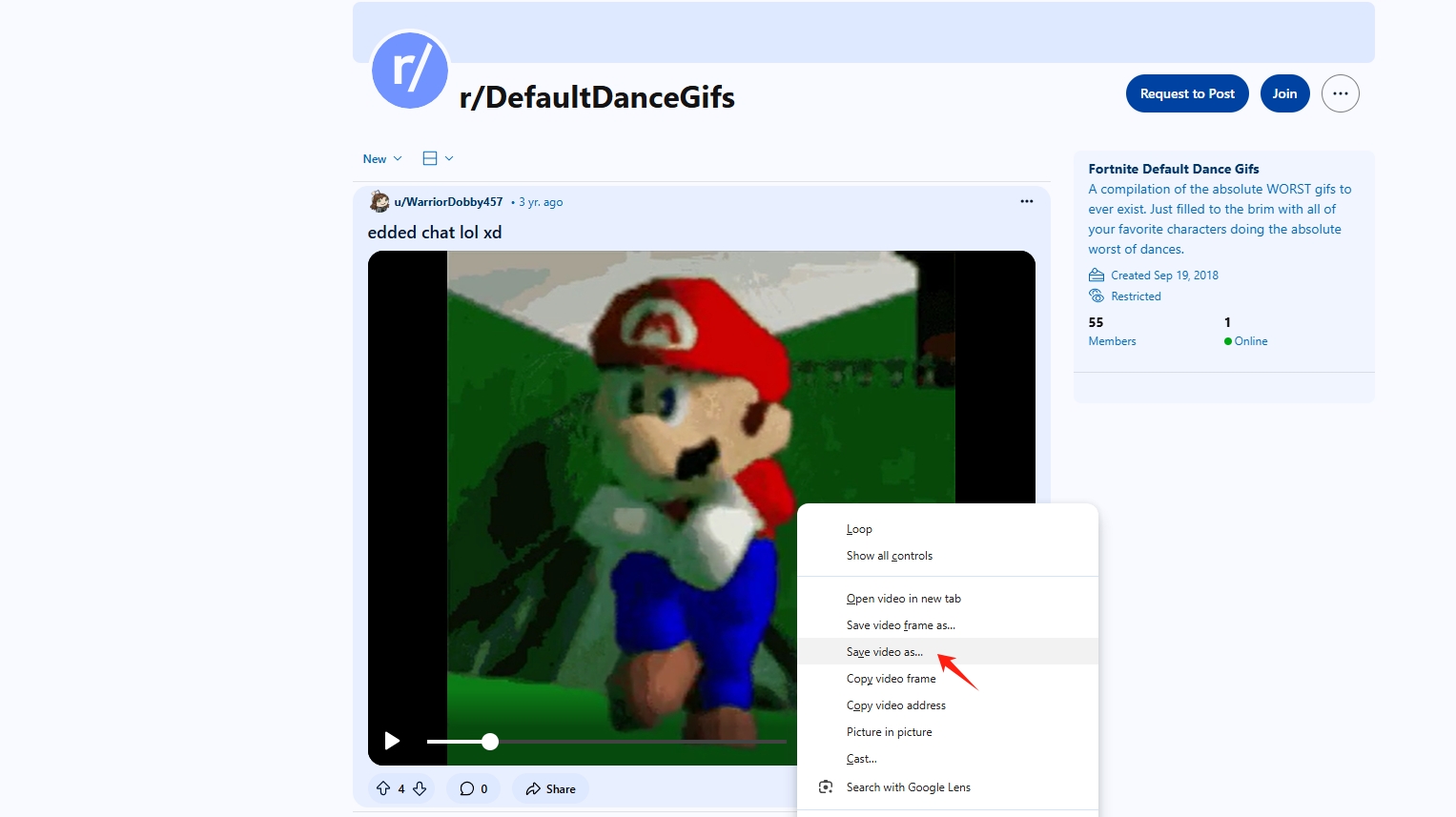1456x817 pixels.
Task: Click the 'Restricted' community status text
Action: point(1136,296)
